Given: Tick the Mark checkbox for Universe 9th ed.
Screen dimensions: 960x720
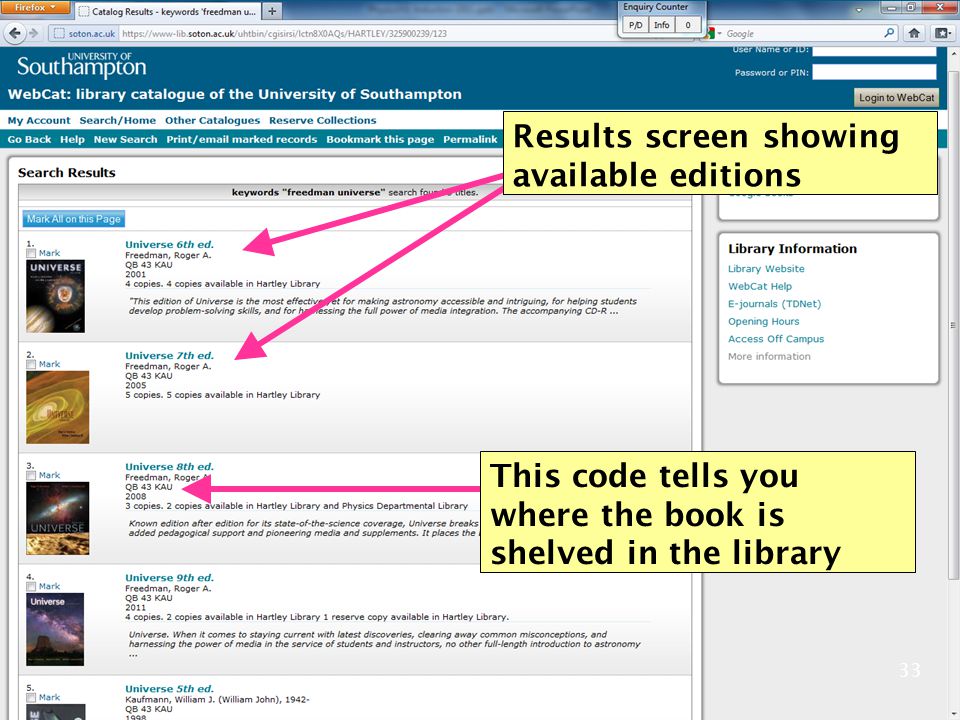Looking at the screenshot, I should 31,586.
